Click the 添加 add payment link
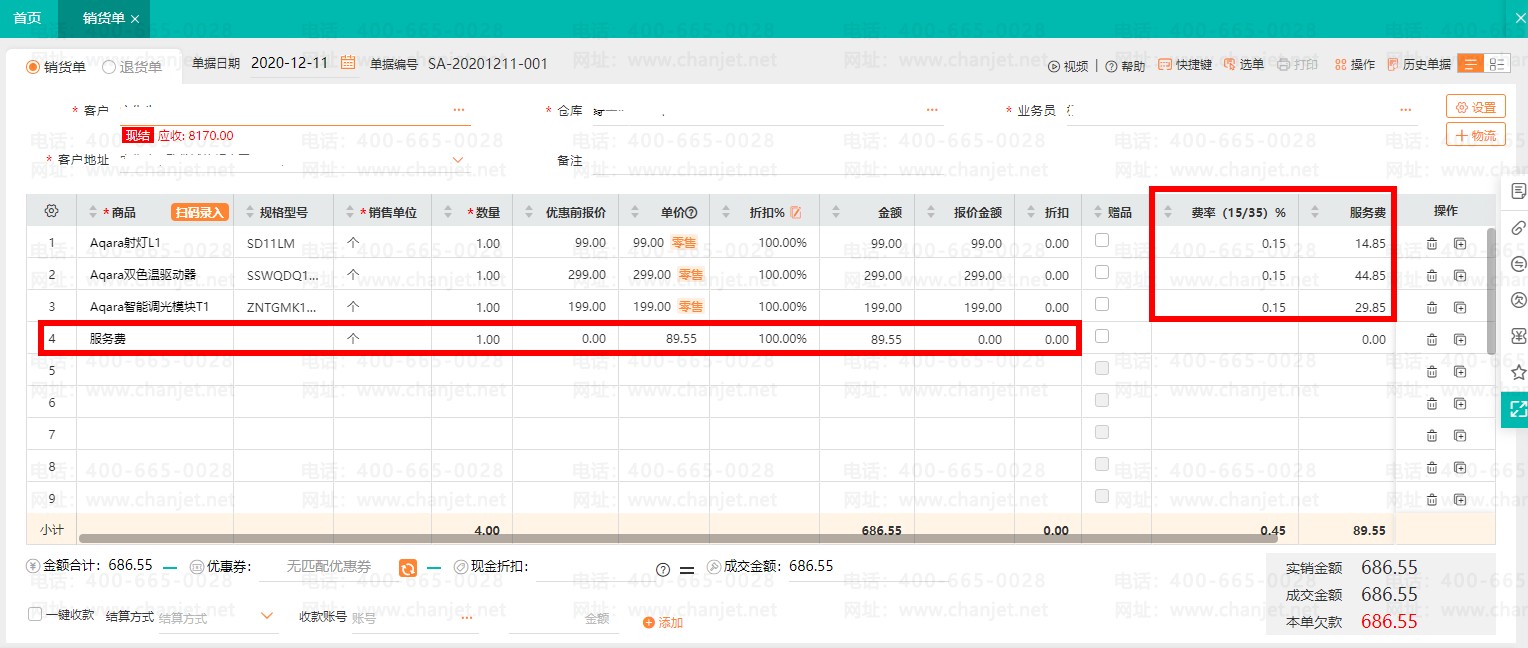The image size is (1528, 648). pyautogui.click(x=663, y=622)
